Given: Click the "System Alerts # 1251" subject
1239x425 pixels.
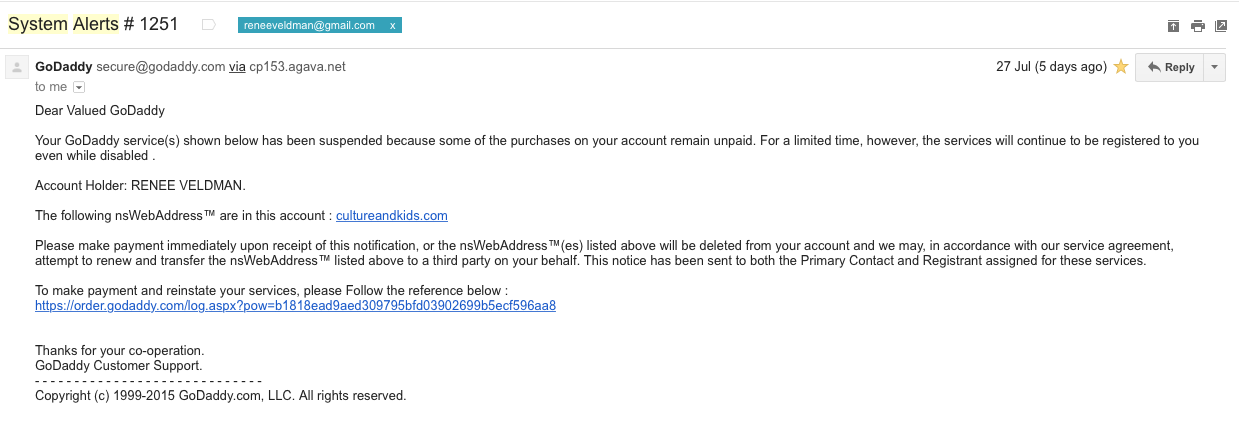Looking at the screenshot, I should click(x=93, y=25).
